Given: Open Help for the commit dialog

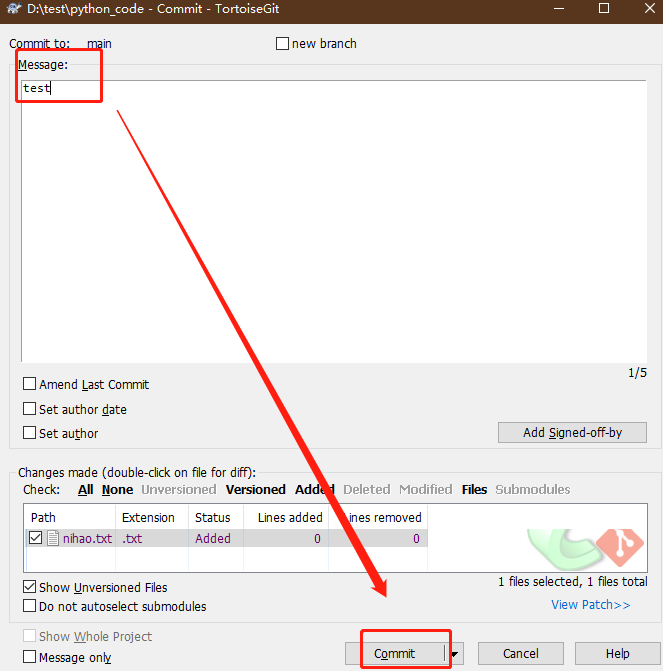Looking at the screenshot, I should [617, 654].
